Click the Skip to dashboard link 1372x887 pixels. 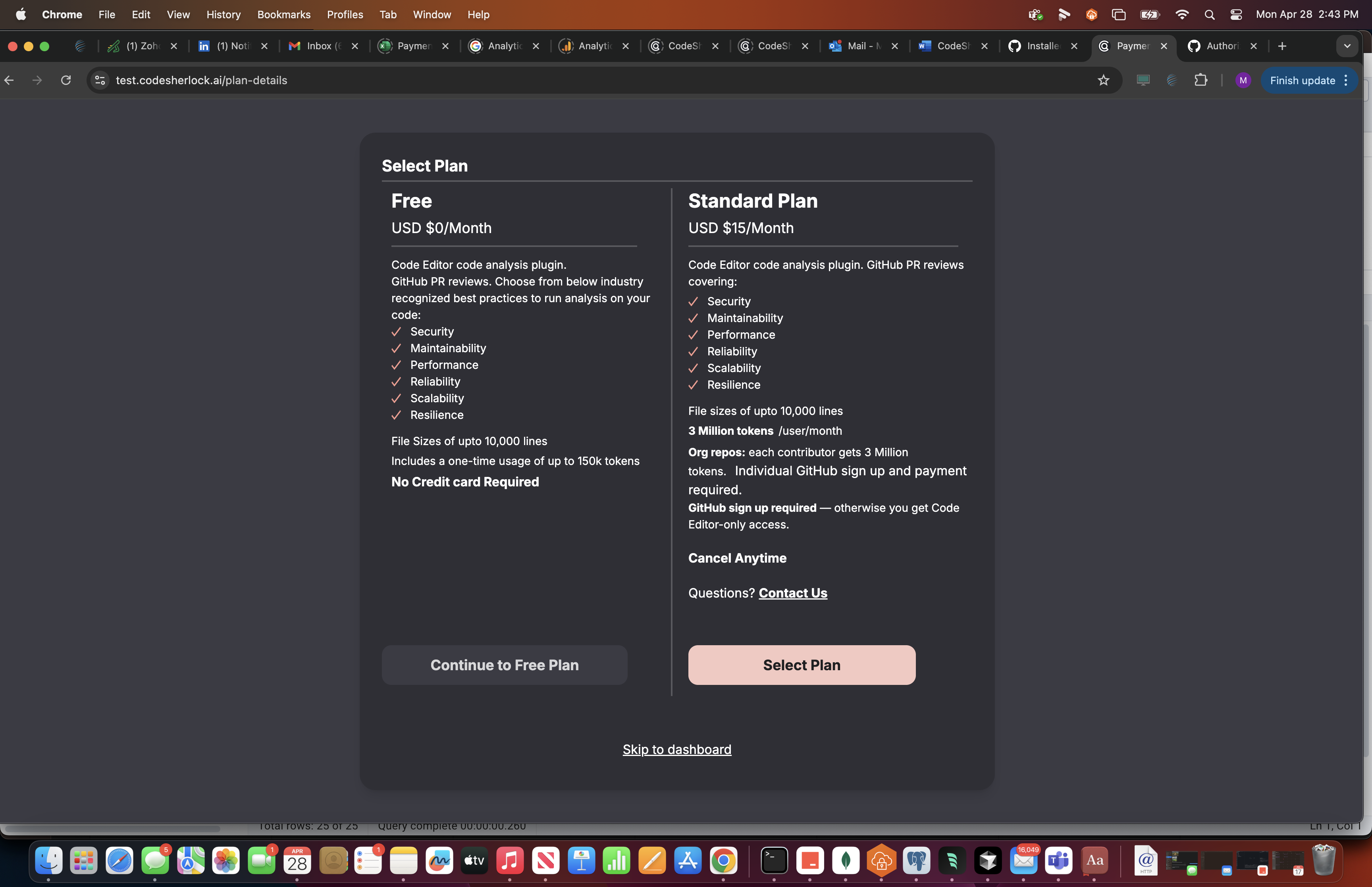tap(676, 749)
